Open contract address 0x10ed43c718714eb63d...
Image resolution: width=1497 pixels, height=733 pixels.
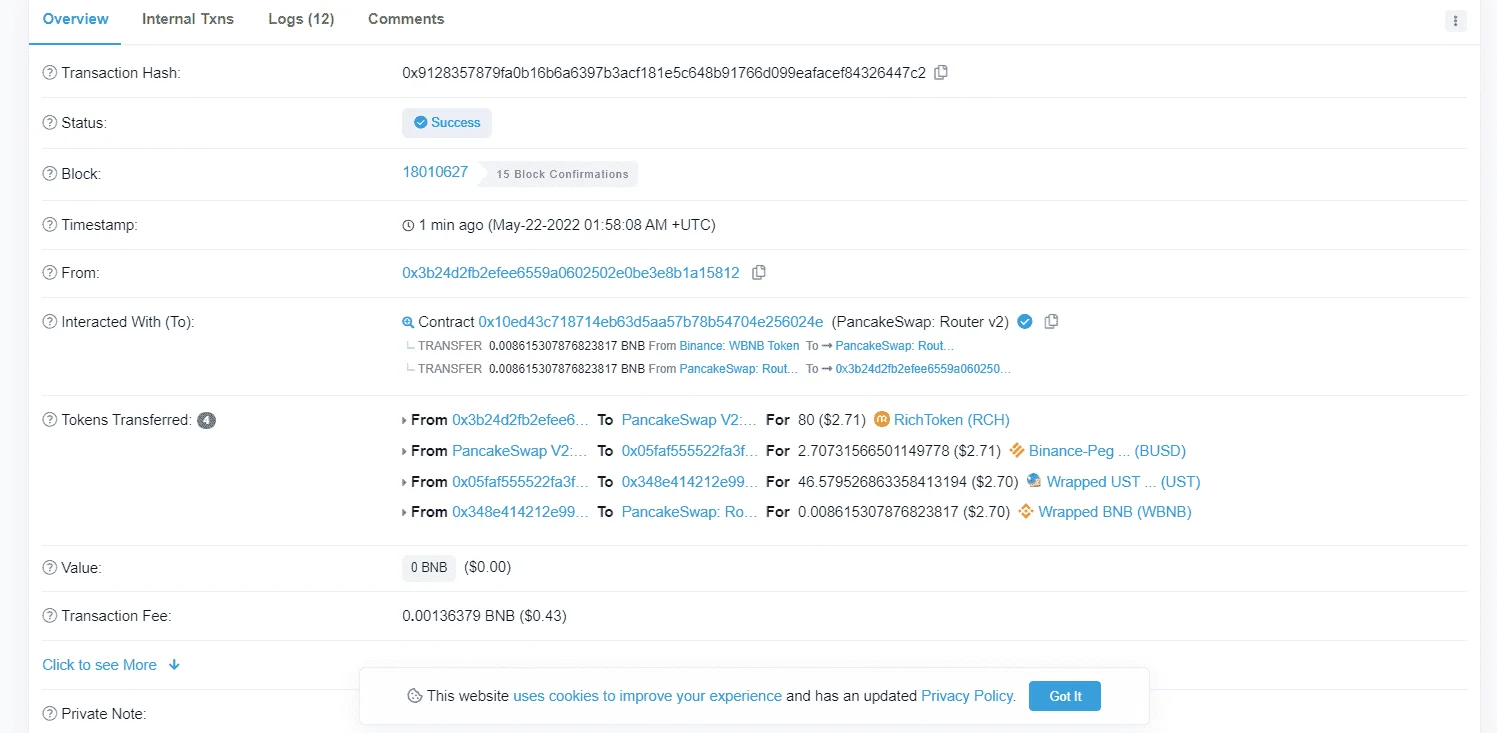(651, 321)
